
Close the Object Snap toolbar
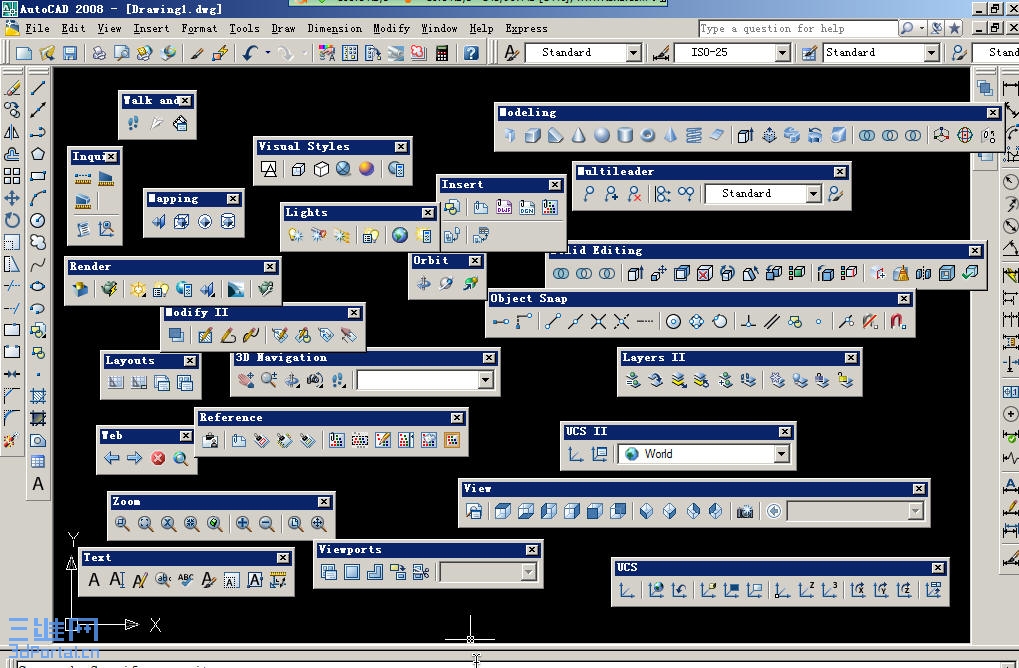click(x=904, y=299)
